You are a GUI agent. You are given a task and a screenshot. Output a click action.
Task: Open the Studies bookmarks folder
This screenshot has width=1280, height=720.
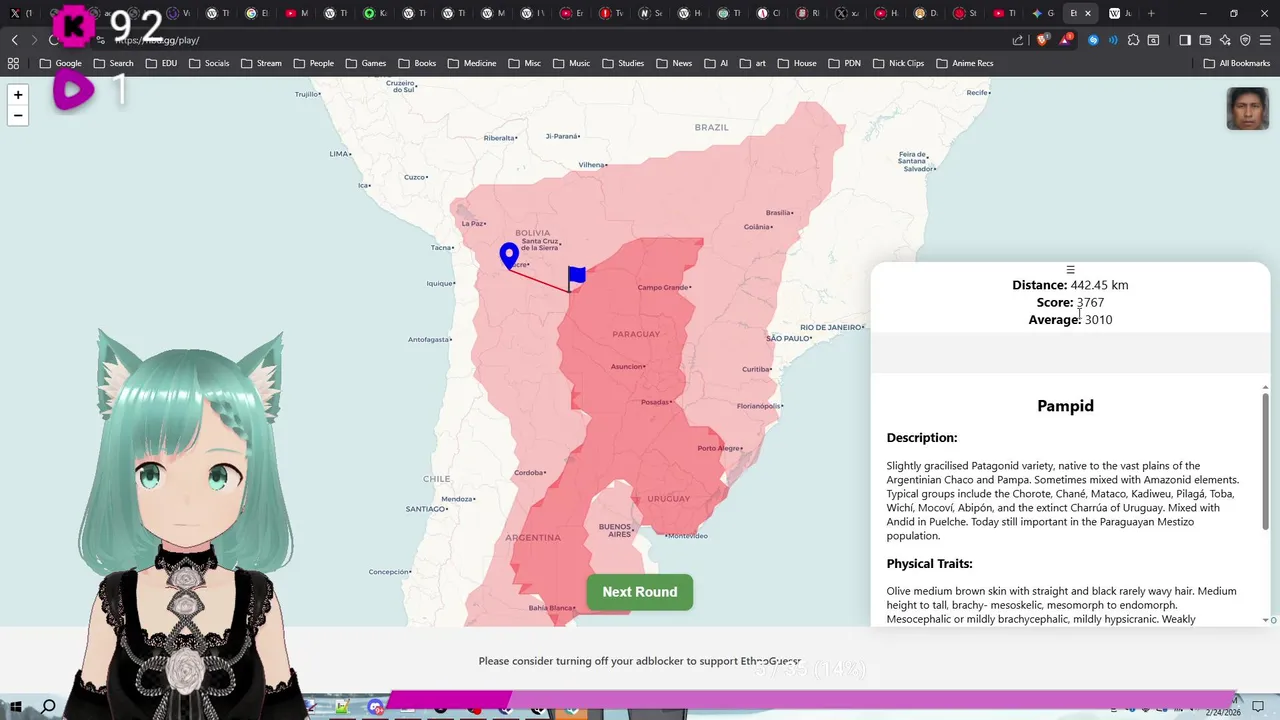(622, 63)
